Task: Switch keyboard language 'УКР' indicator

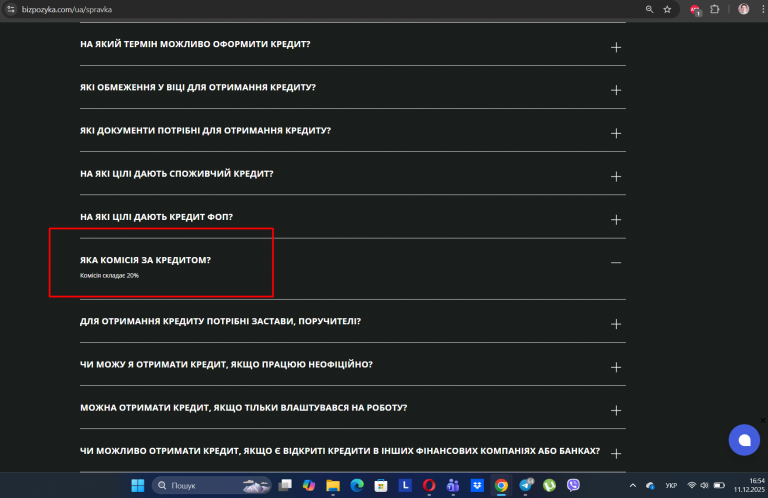Action: [x=671, y=486]
